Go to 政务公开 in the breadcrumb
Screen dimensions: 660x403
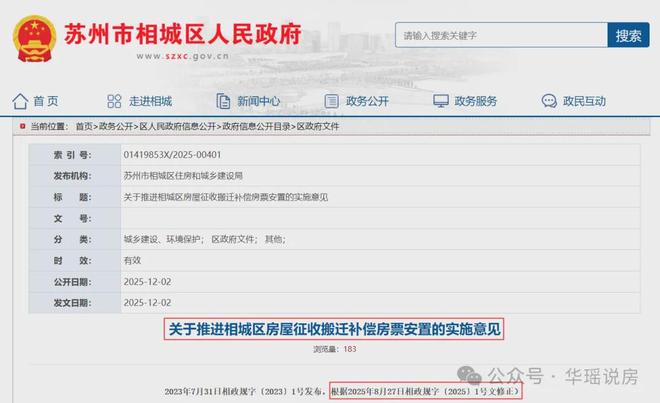click(x=115, y=126)
